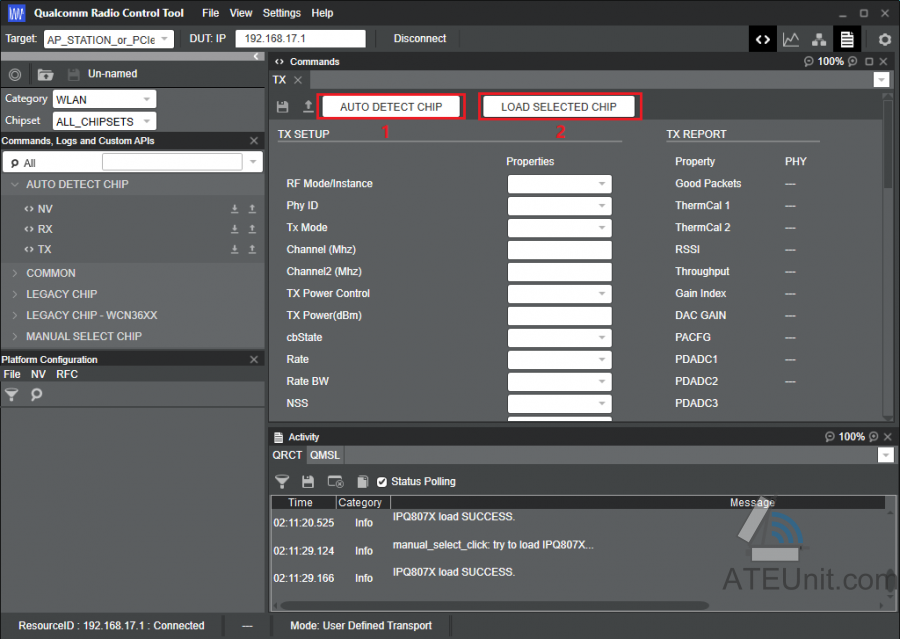The height and width of the screenshot is (639, 900).
Task: Click the Disconnect button
Action: 420,38
